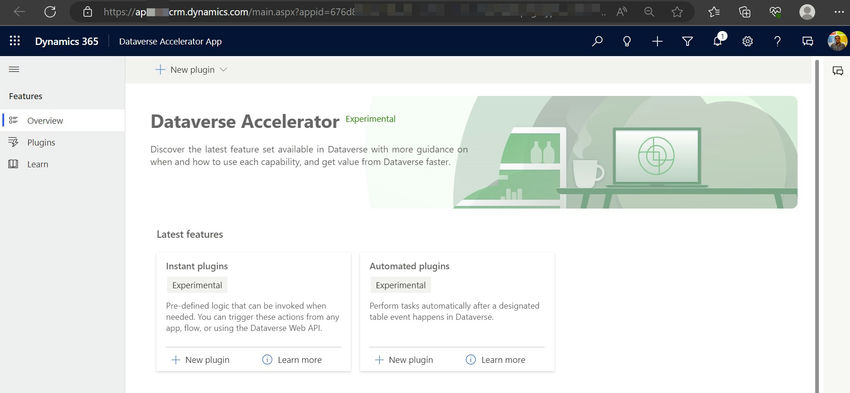Click the zoom magnifier icon in address bar
Screen dimensions: 850x393
pyautogui.click(x=649, y=12)
